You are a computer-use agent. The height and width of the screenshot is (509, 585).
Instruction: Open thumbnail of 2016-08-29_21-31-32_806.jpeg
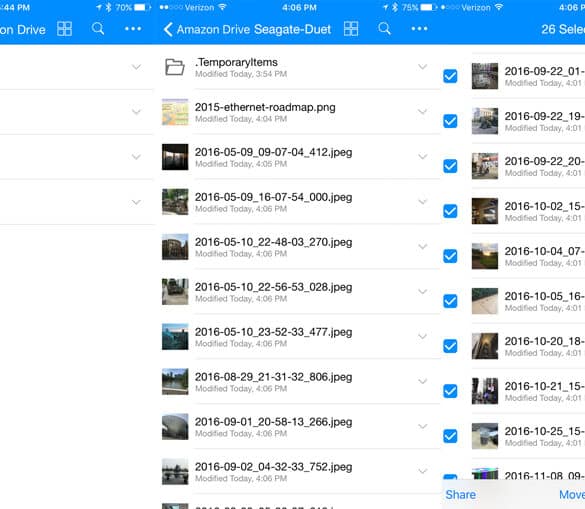(175, 382)
